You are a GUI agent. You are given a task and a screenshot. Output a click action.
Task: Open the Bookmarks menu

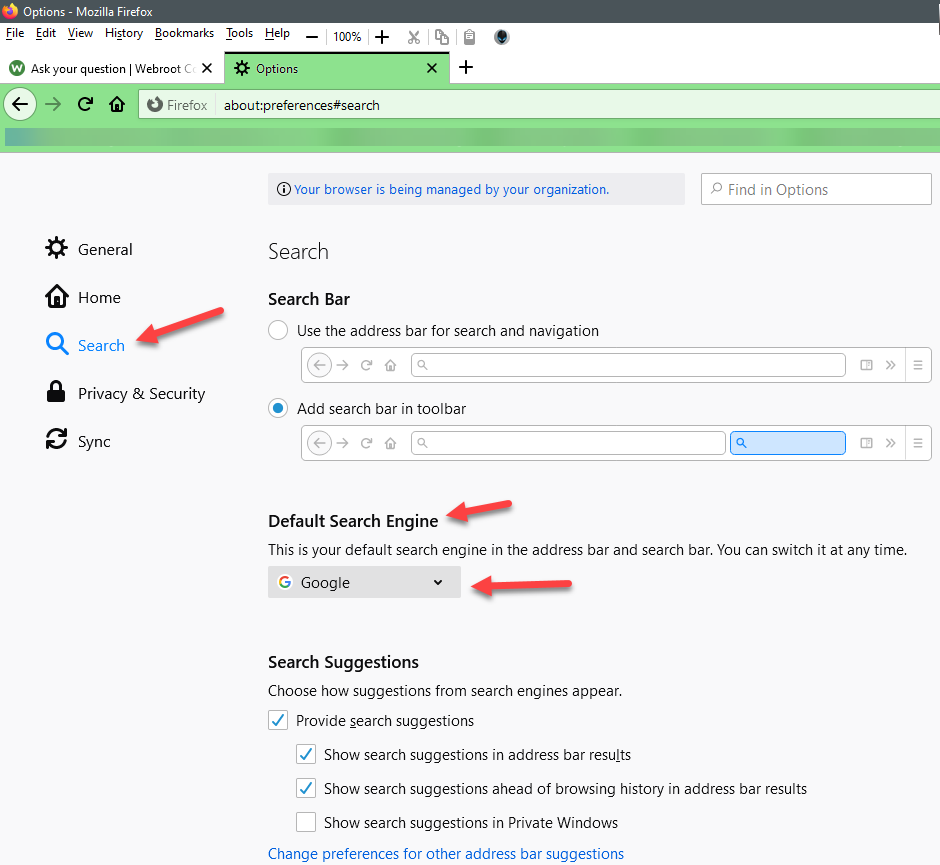pyautogui.click(x=184, y=34)
